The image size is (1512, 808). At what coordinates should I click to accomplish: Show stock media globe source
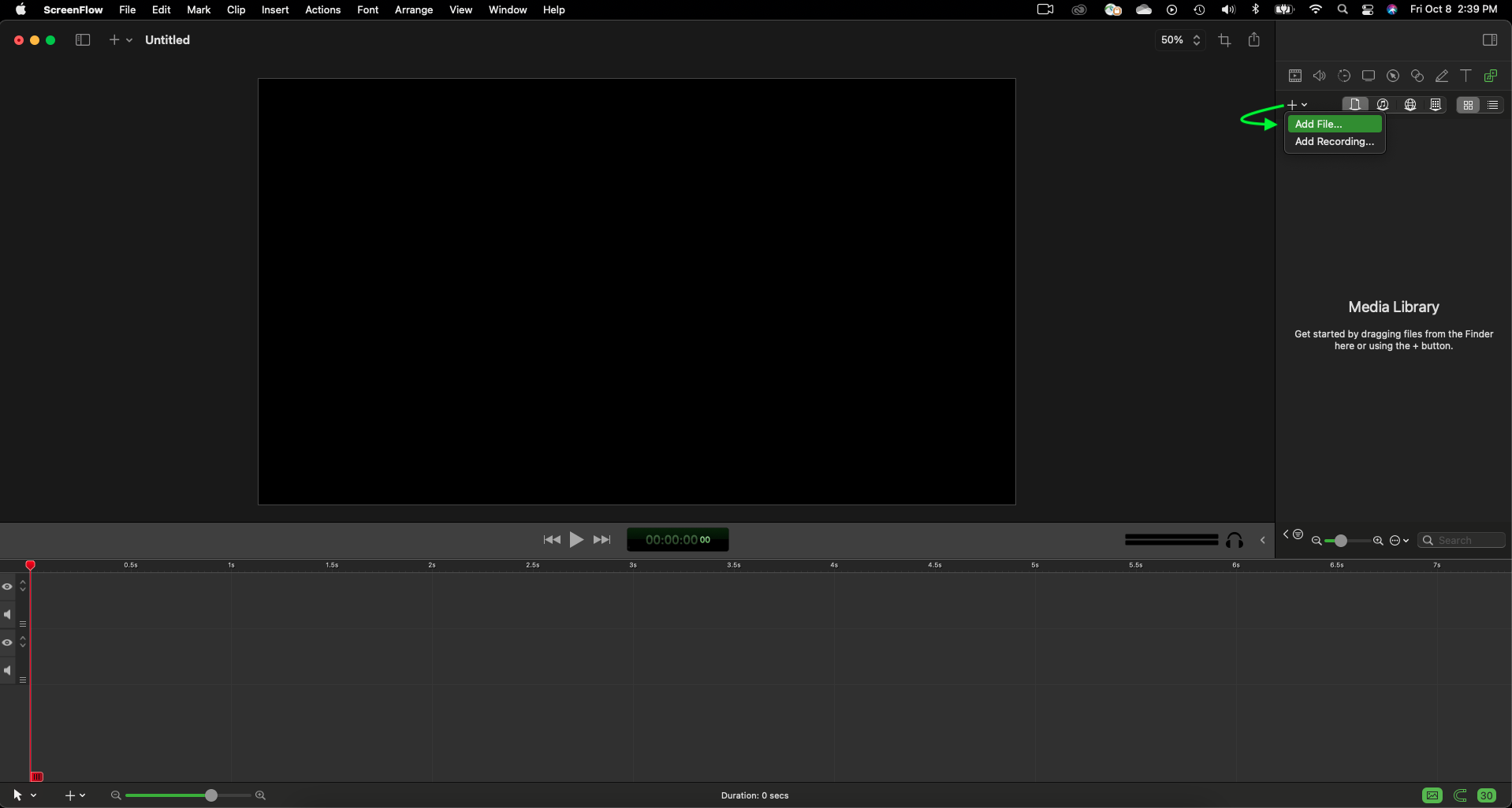(x=1410, y=105)
